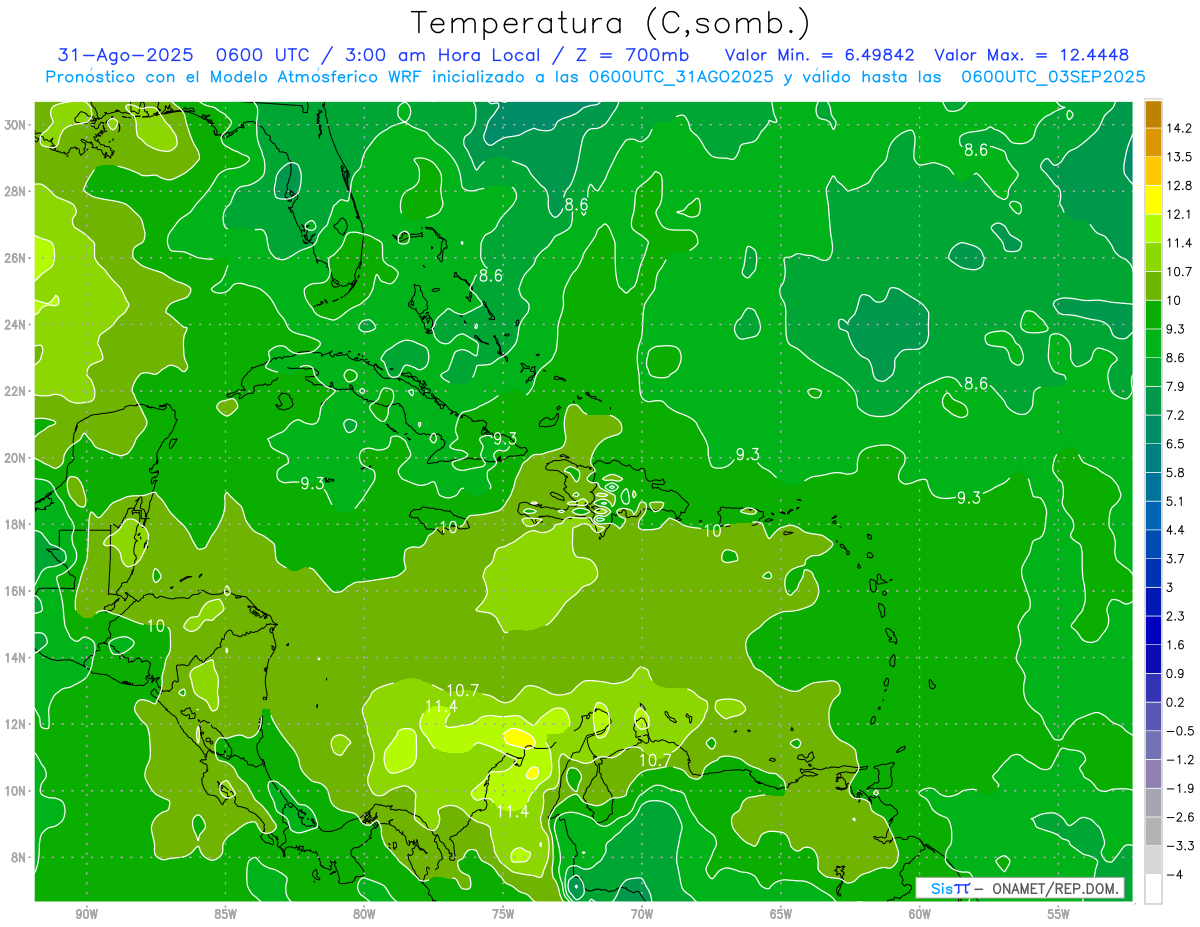Pick the white swatch below -4
1200x927 pixels.
(1153, 889)
